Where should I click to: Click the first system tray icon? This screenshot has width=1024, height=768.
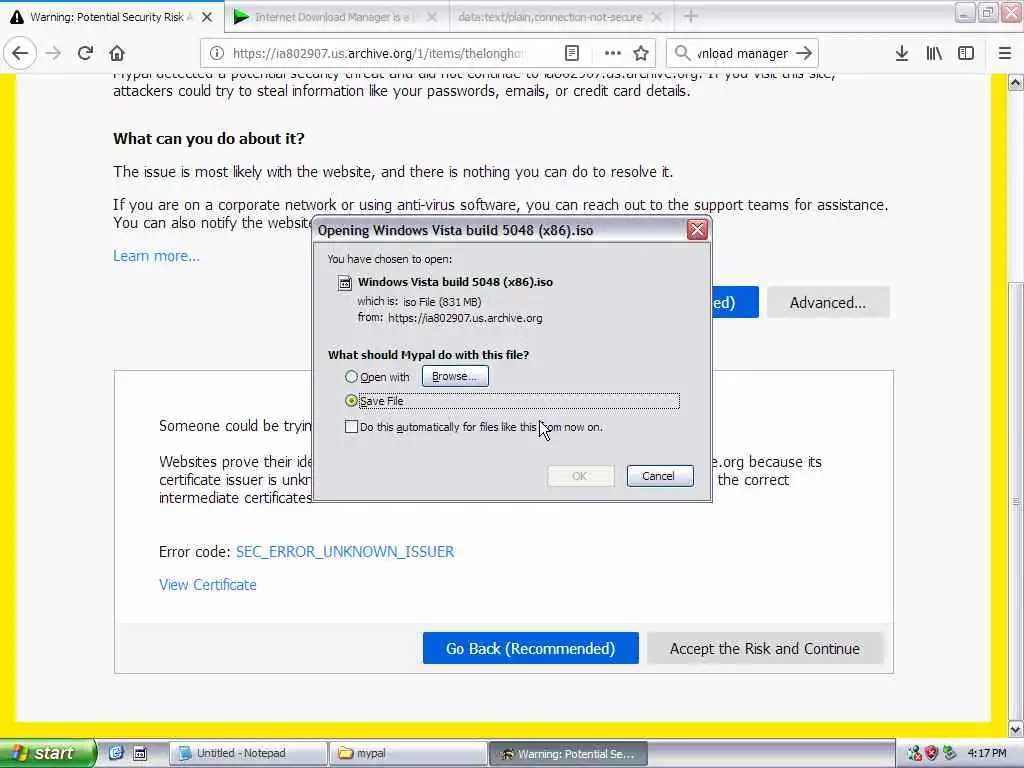914,753
